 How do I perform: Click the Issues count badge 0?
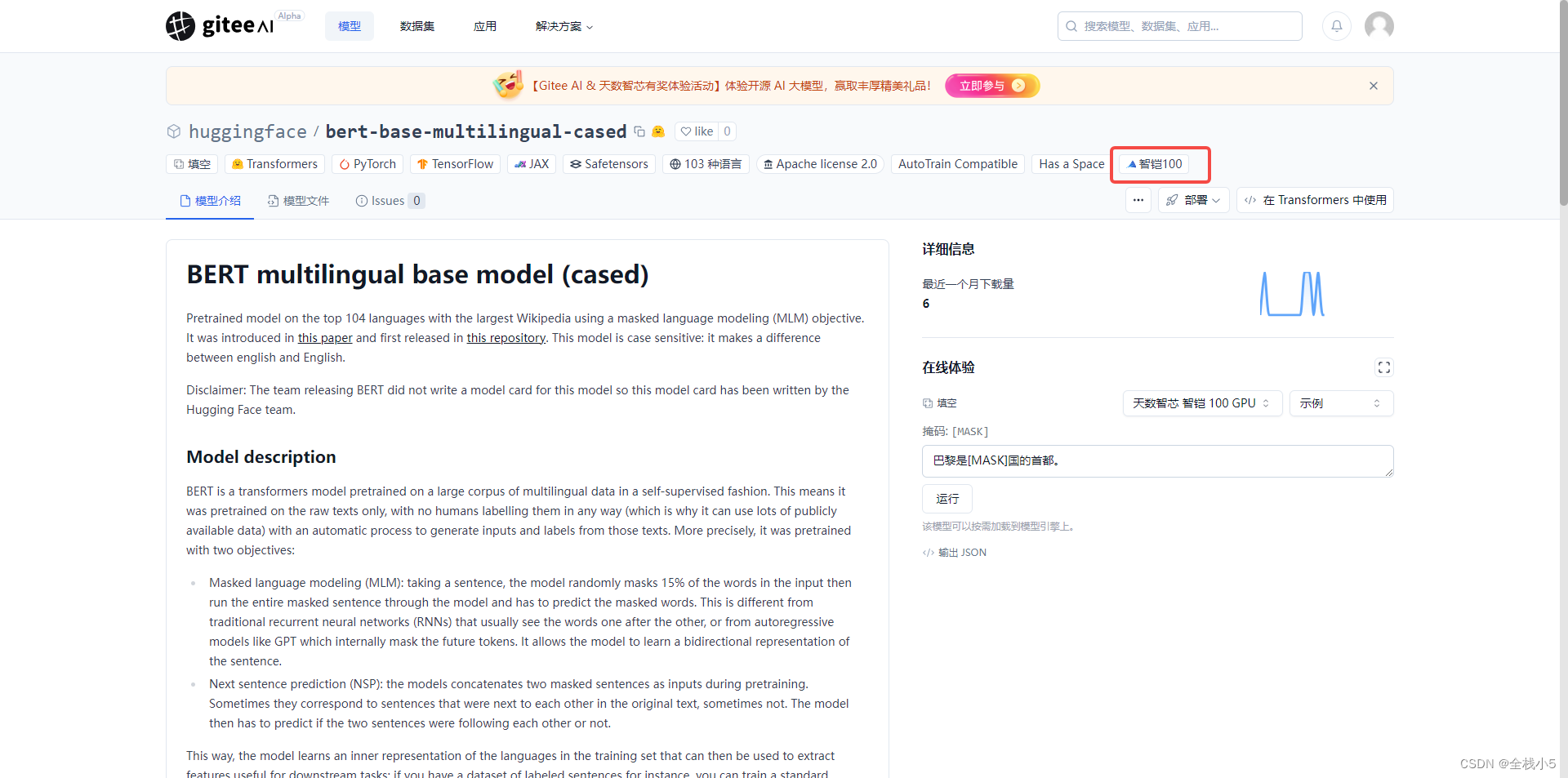tap(416, 201)
